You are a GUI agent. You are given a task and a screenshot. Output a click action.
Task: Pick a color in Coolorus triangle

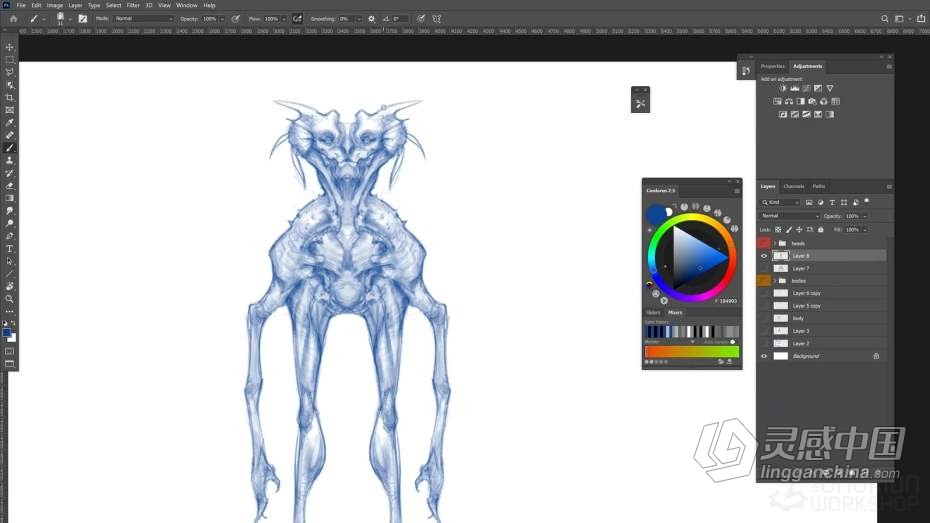coord(698,259)
